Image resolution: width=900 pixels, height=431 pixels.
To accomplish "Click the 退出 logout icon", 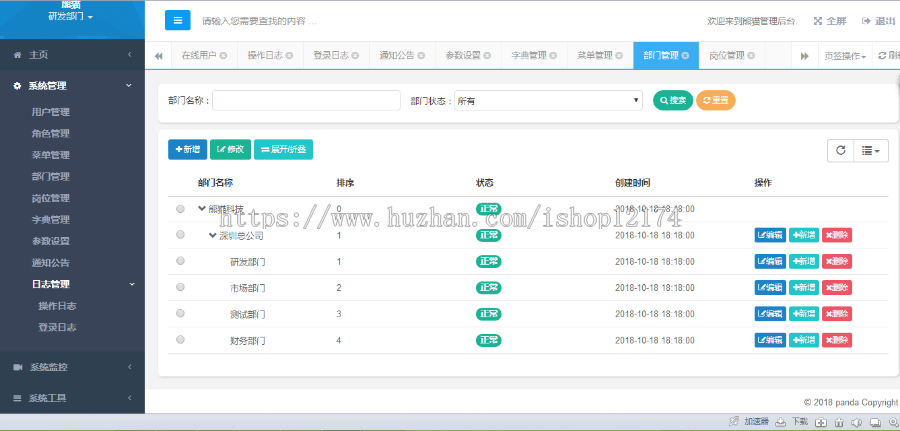I will point(866,21).
